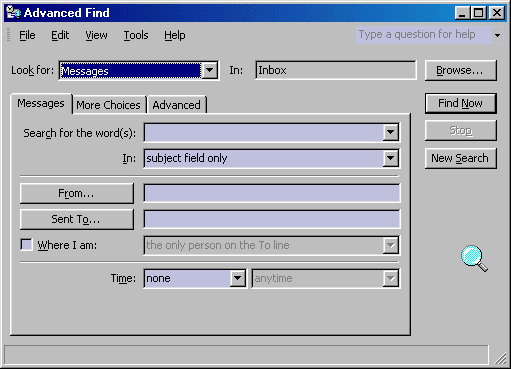Switch to the Advanced tab
Screen dimensions: 511x369
tap(177, 105)
